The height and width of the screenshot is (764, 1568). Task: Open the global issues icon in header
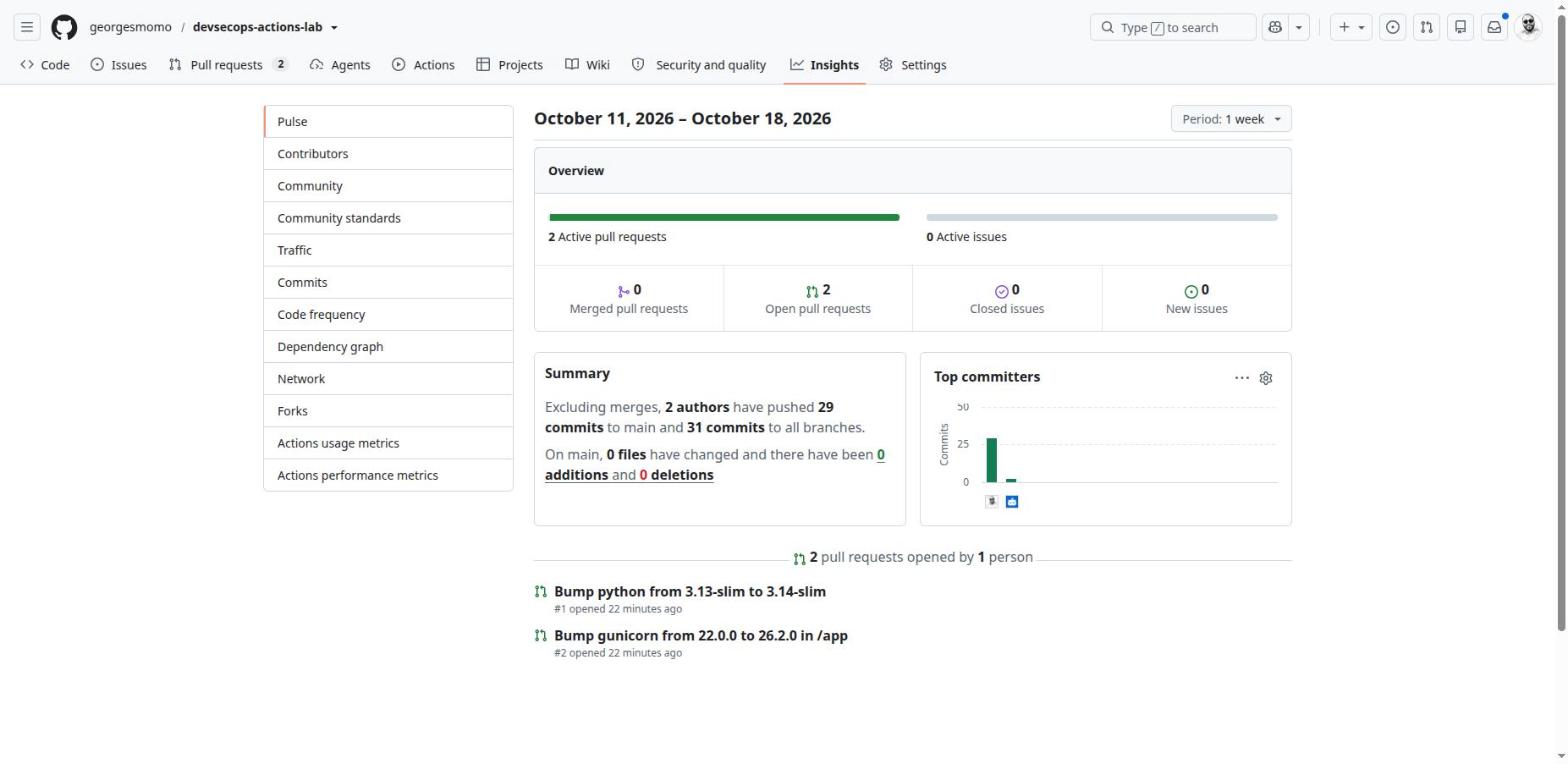point(1392,27)
